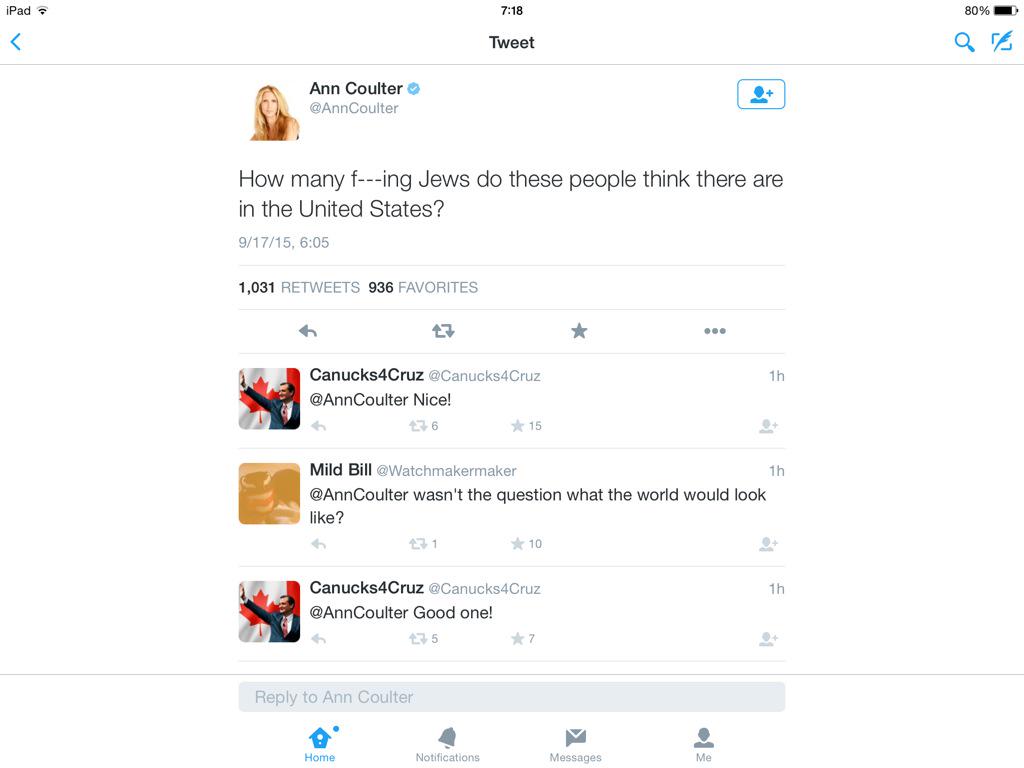Reply to the "Good one!" tweet
Viewport: 1024px width, 768px height.
tap(319, 639)
